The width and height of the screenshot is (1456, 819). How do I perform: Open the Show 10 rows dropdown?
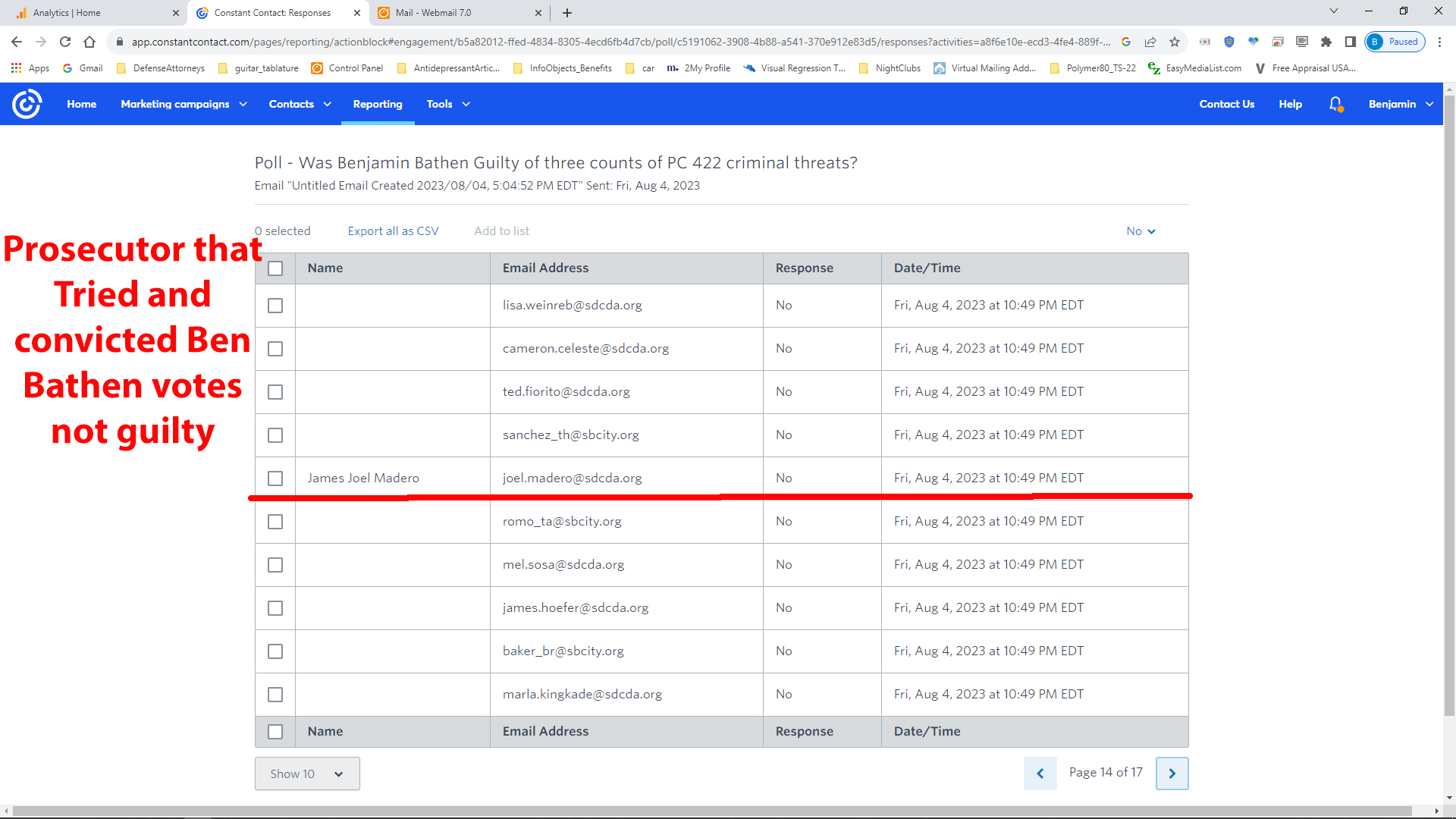(307, 773)
